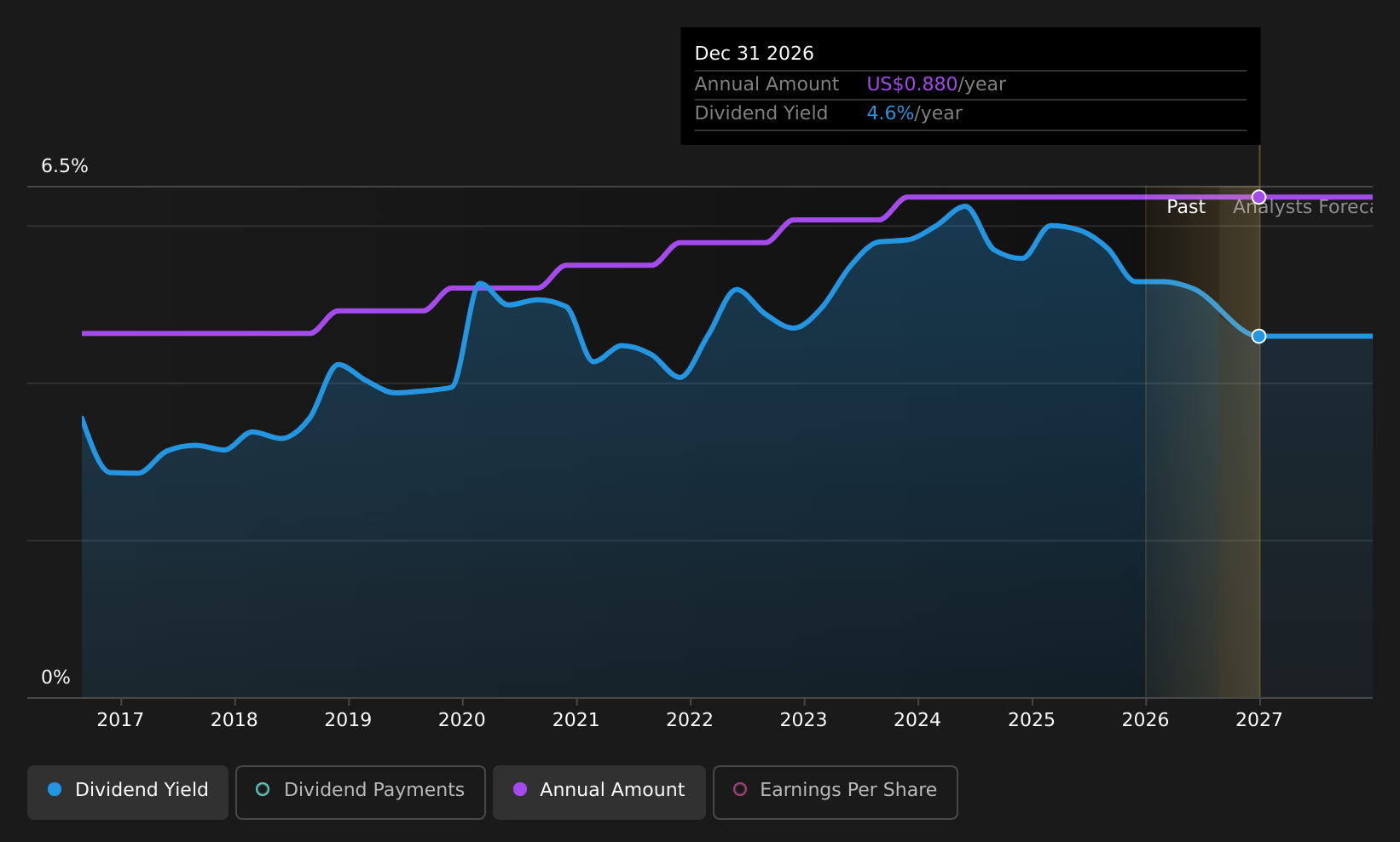Screen dimensions: 1400x842
Task: Click the 2017 x-axis label
Action: click(x=120, y=720)
